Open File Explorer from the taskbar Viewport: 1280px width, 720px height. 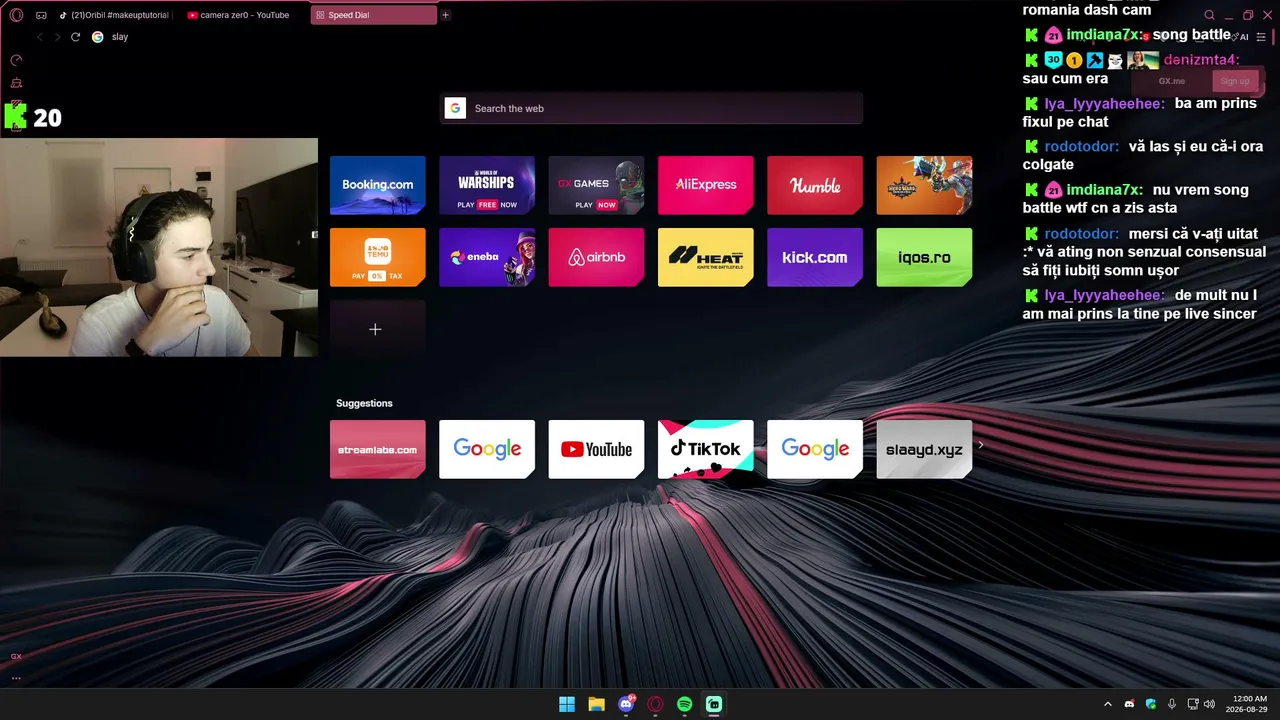pos(596,704)
